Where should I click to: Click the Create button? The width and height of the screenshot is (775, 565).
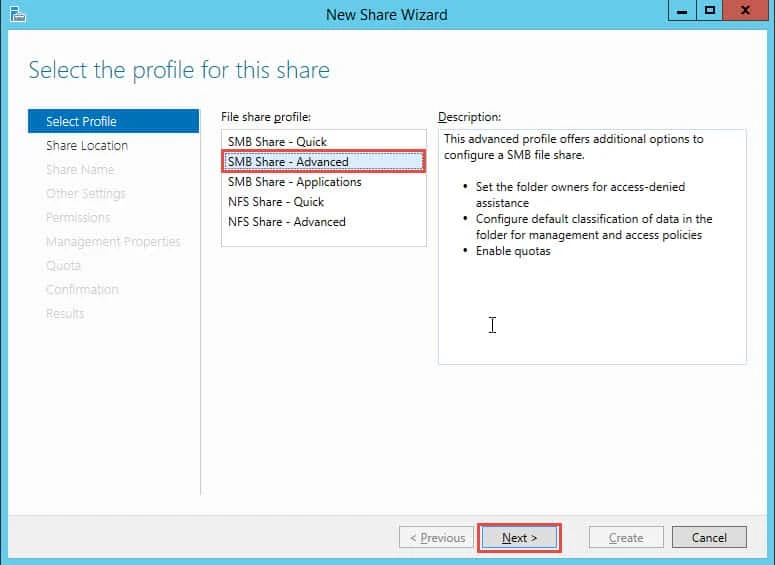pos(626,538)
